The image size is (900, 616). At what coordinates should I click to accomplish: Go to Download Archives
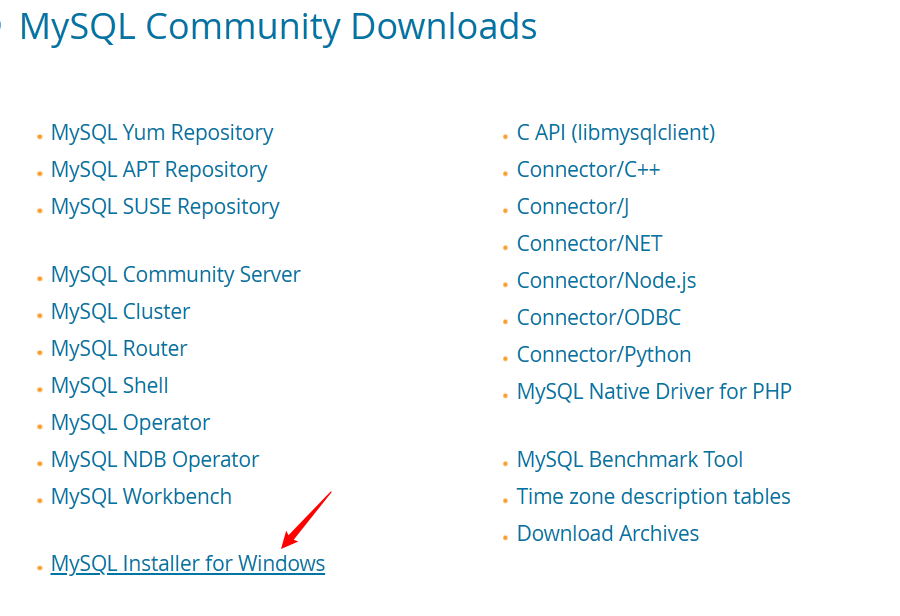coord(608,534)
